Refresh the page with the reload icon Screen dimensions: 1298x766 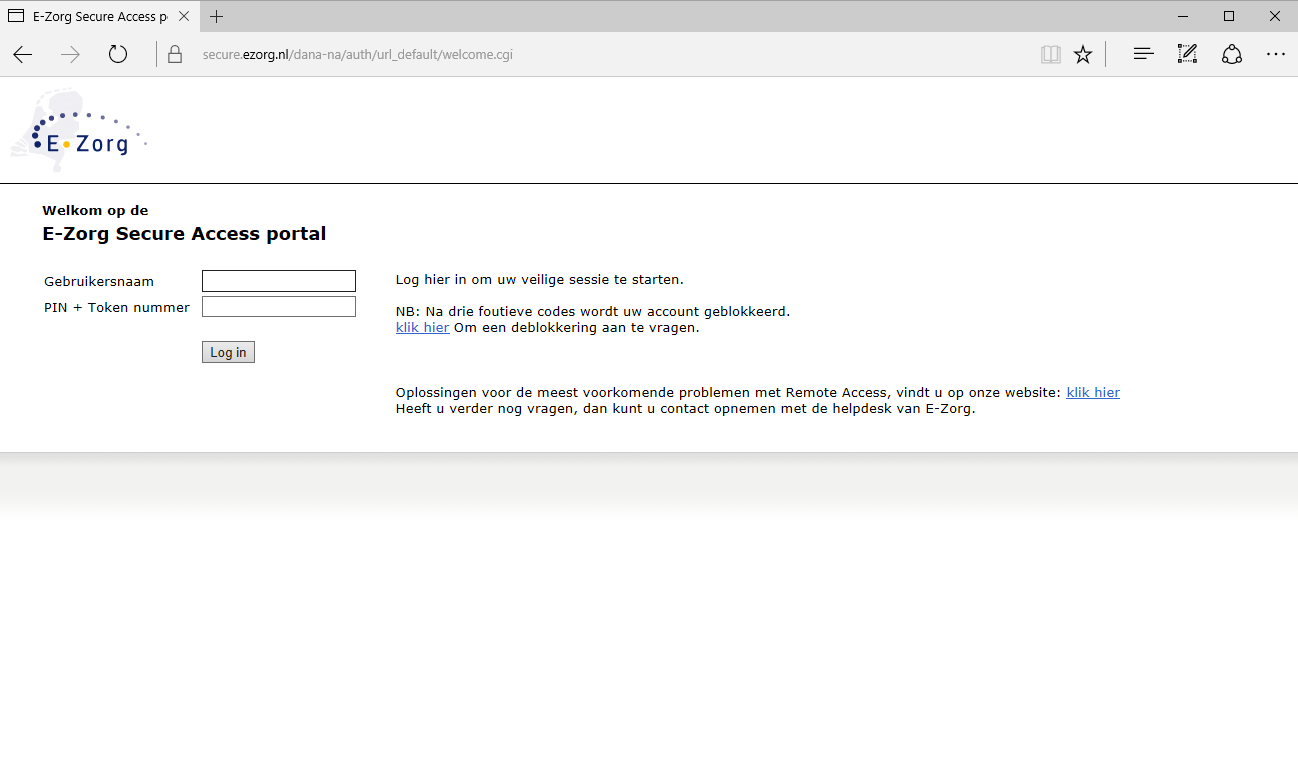tap(118, 54)
